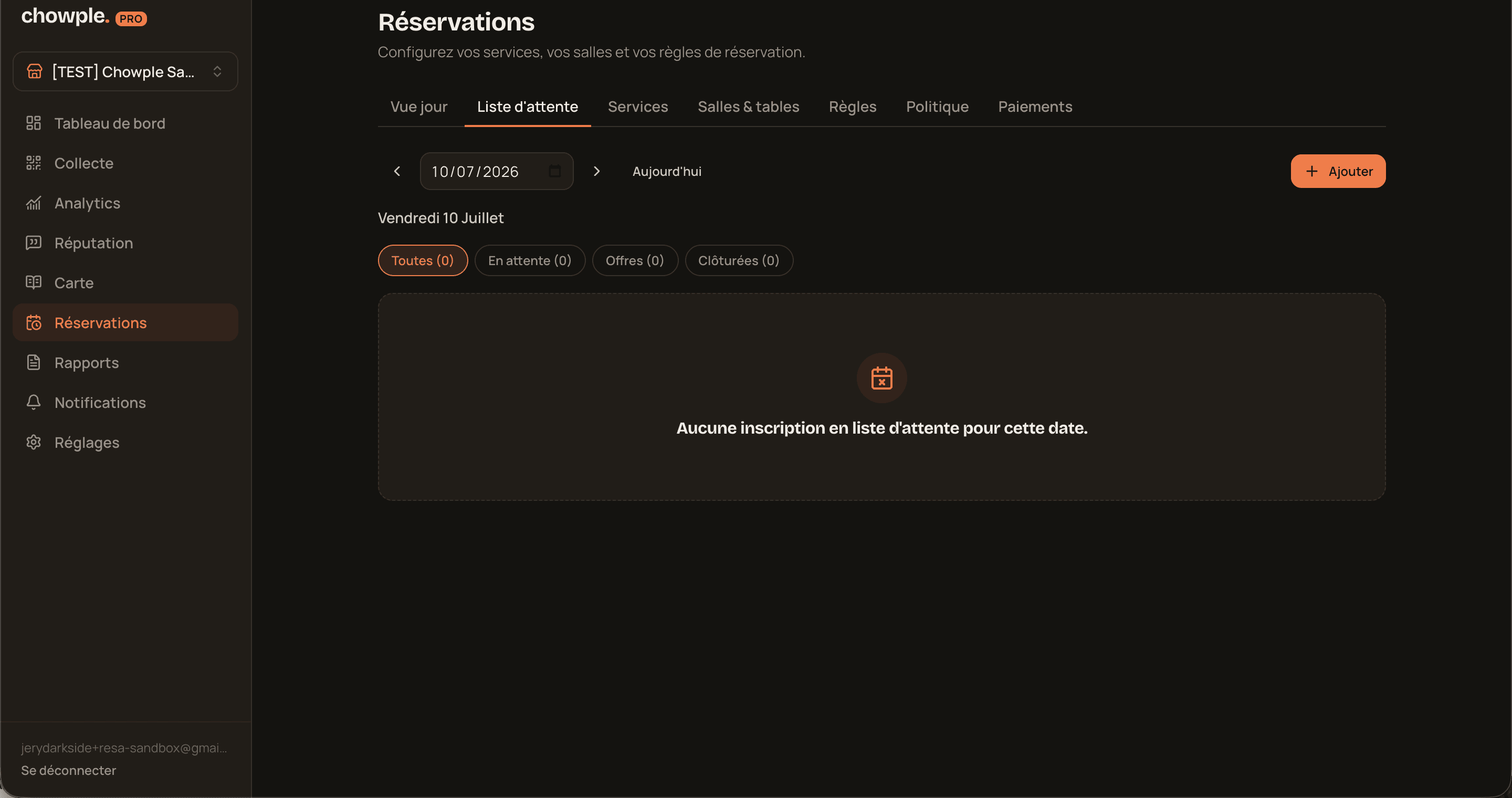Click the 10/07/2026 date input field
This screenshot has width=1512, height=798.
coord(497,171)
